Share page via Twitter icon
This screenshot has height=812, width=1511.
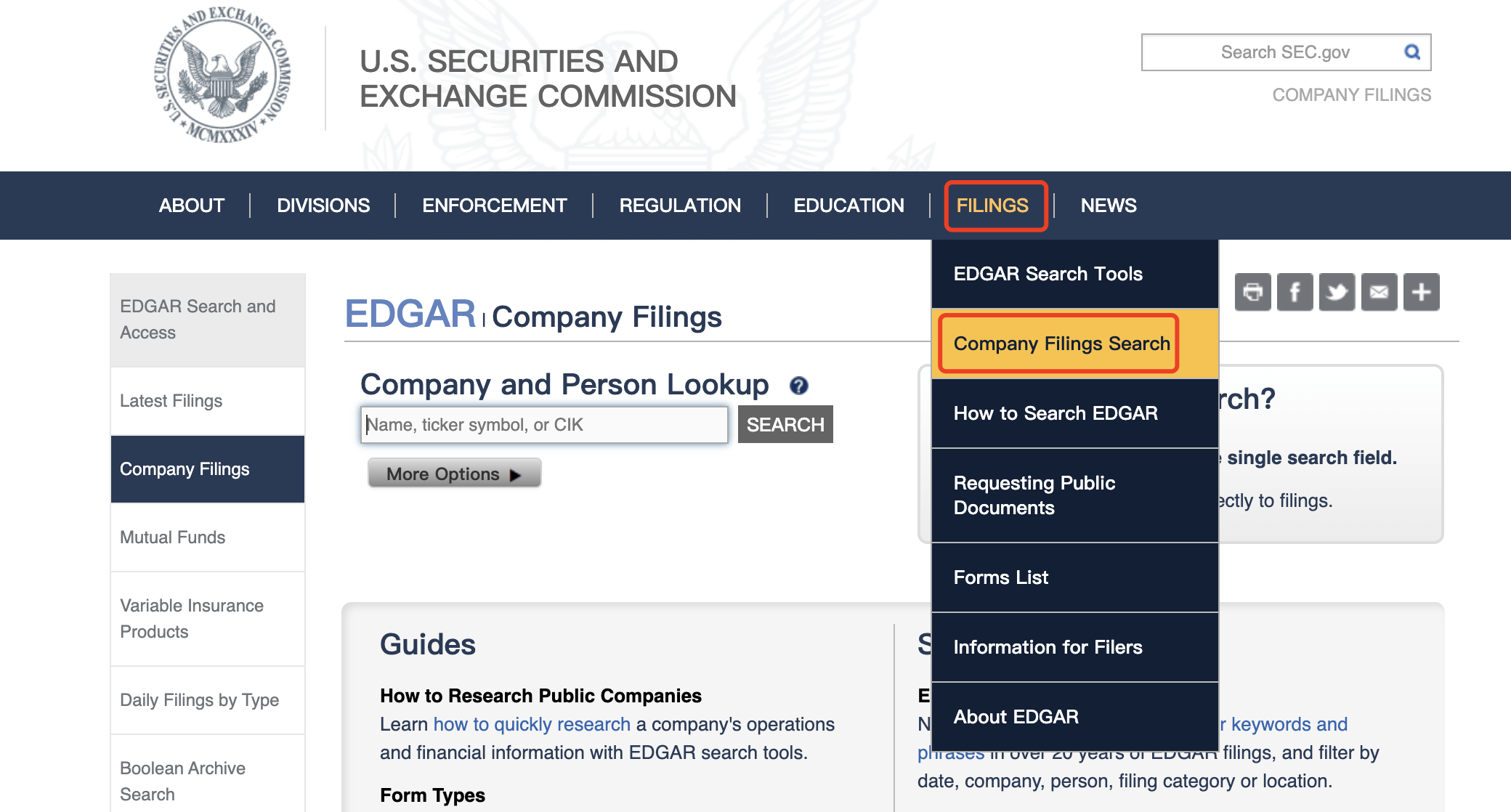point(1337,292)
